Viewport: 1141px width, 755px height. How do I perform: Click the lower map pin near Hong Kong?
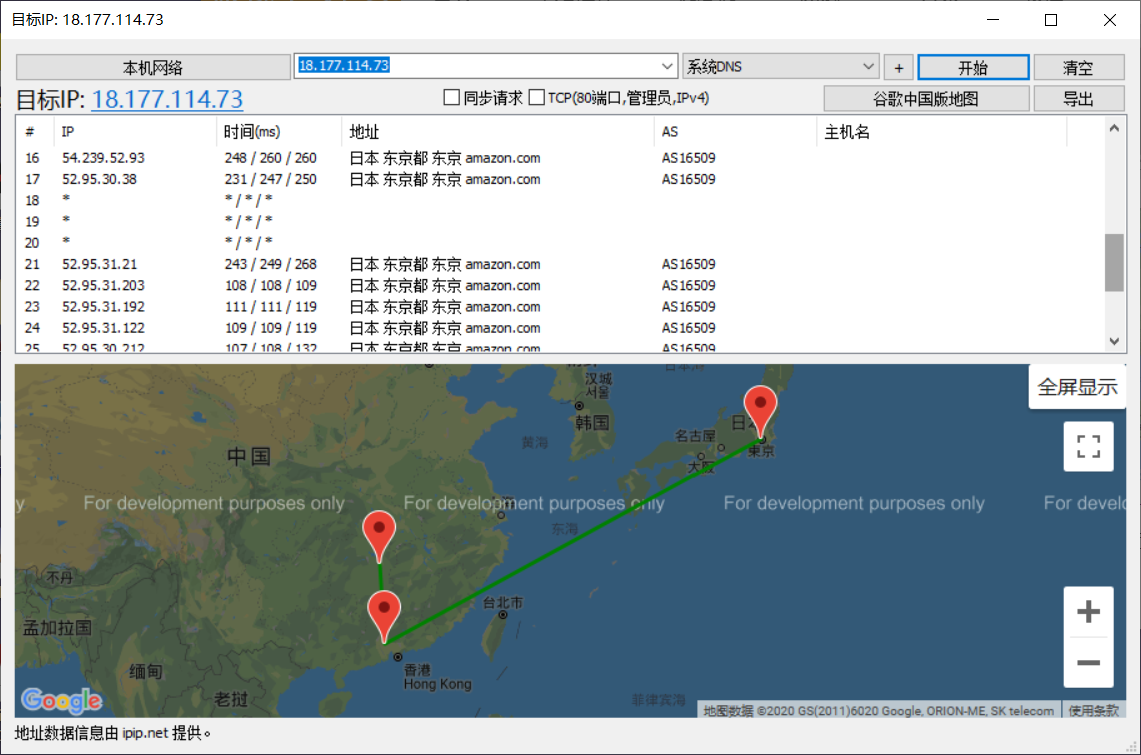point(384,613)
